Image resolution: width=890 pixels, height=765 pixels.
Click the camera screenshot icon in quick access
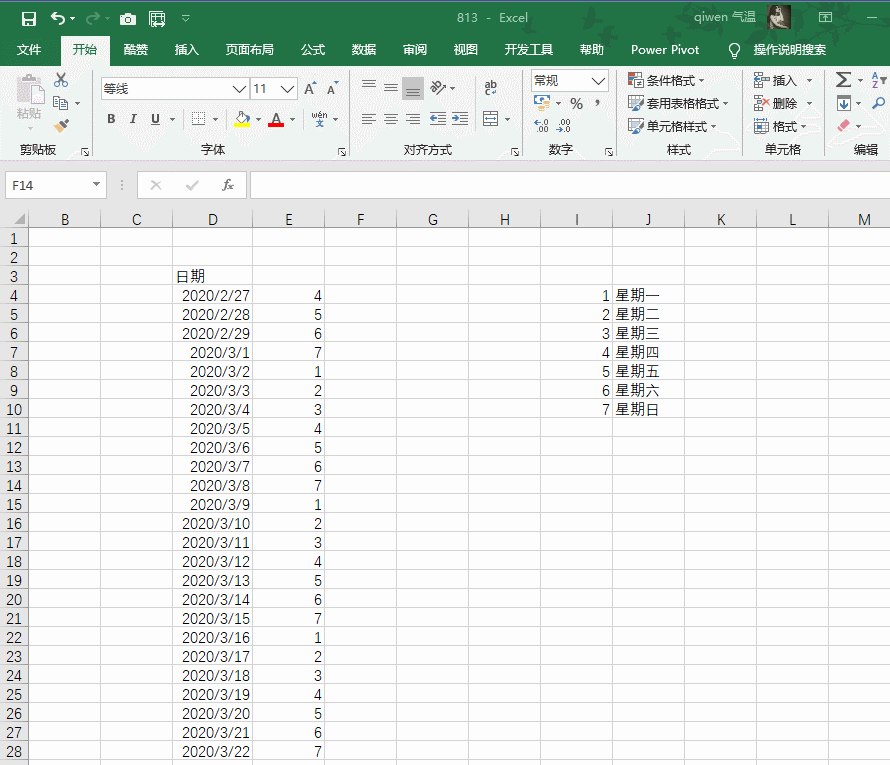(x=128, y=19)
